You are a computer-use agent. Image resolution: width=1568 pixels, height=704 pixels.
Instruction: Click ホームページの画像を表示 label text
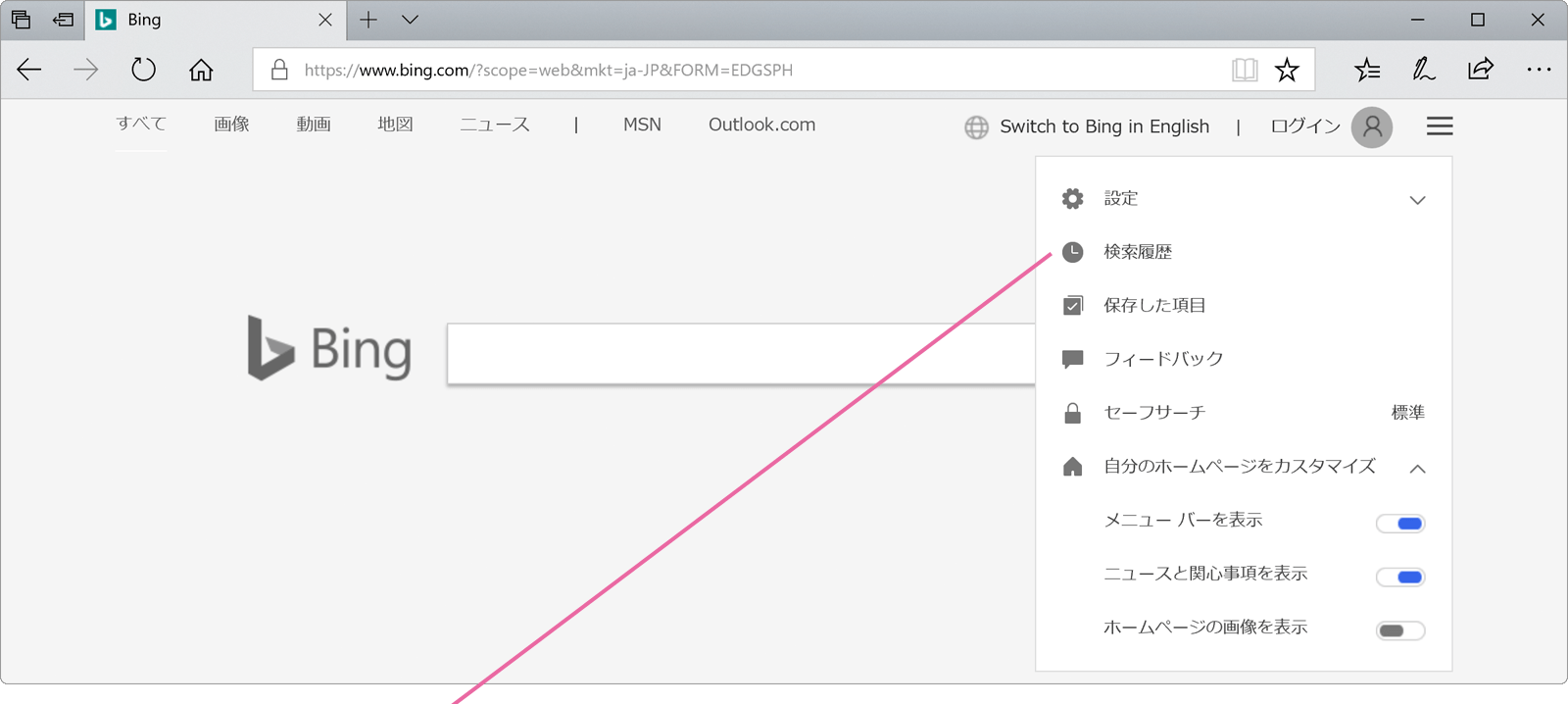tap(1205, 627)
